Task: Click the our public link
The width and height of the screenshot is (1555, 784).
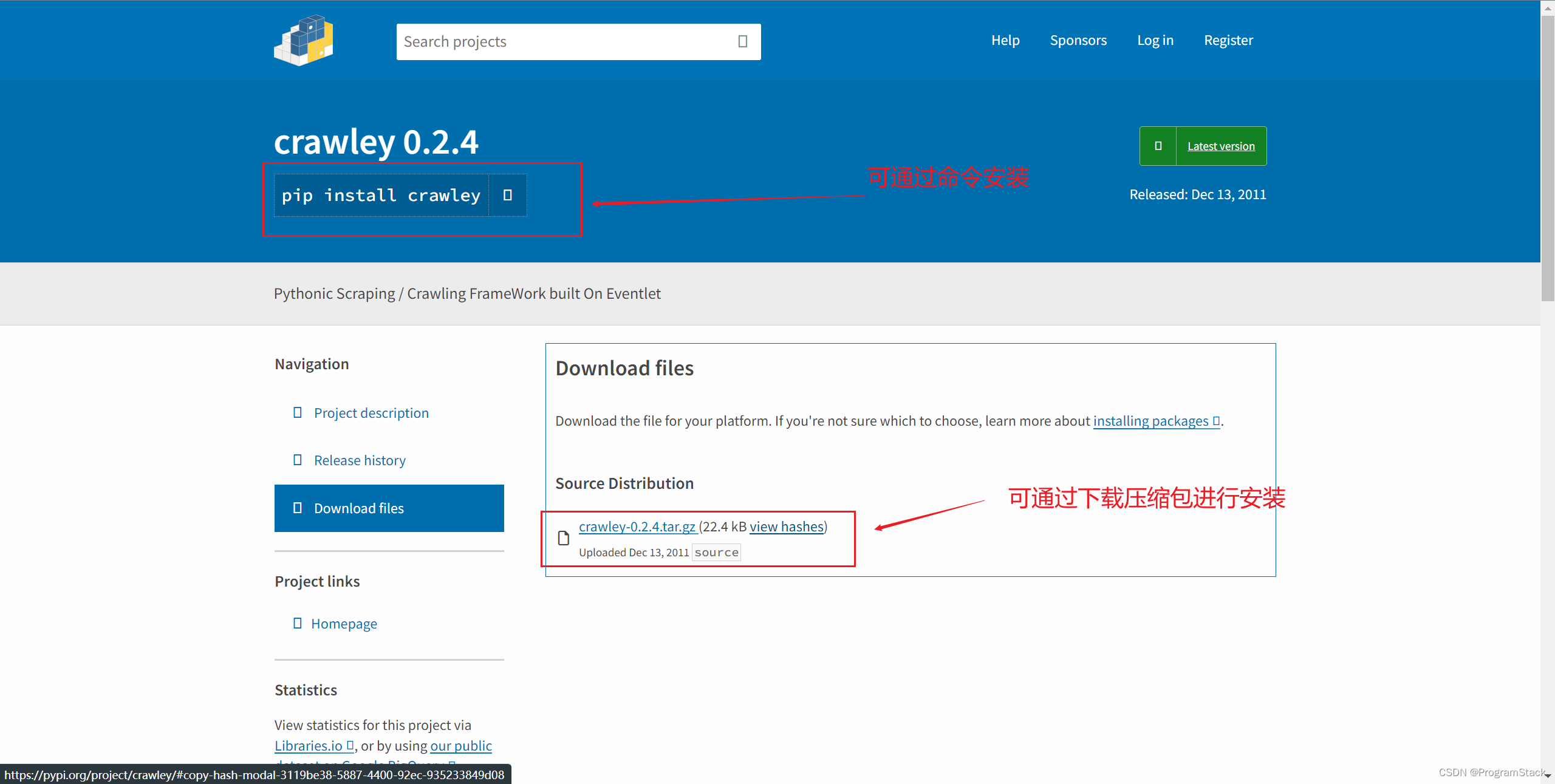Action: point(461,746)
